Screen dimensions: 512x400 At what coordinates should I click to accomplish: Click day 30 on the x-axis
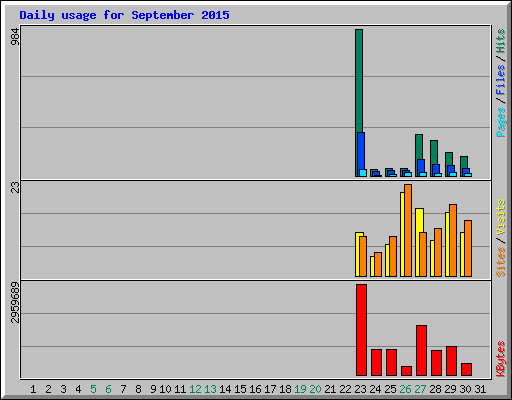[x=465, y=389]
